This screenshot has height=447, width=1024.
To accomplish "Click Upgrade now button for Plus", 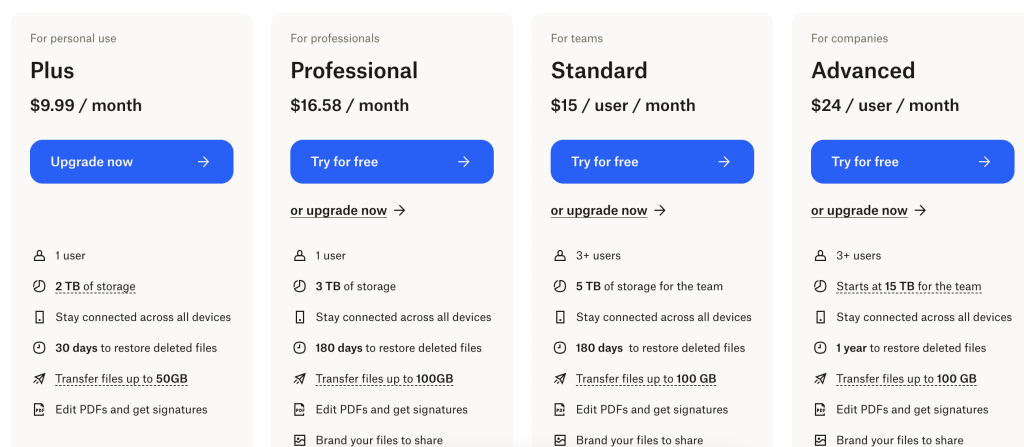I will pos(131,161).
